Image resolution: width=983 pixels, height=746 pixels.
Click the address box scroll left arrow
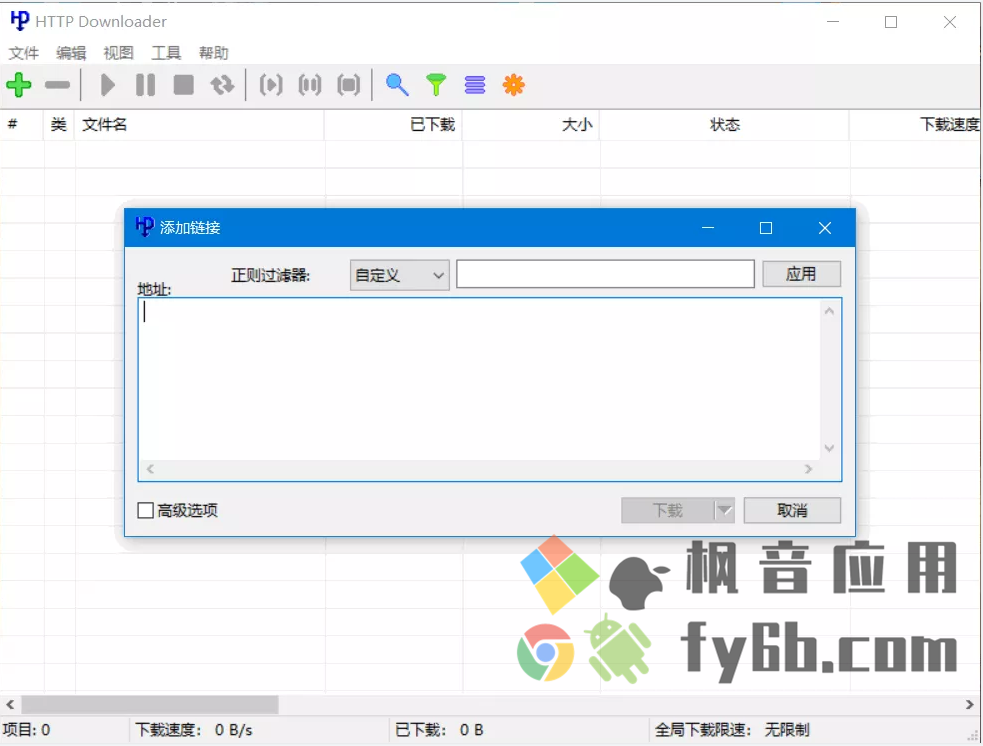150,469
